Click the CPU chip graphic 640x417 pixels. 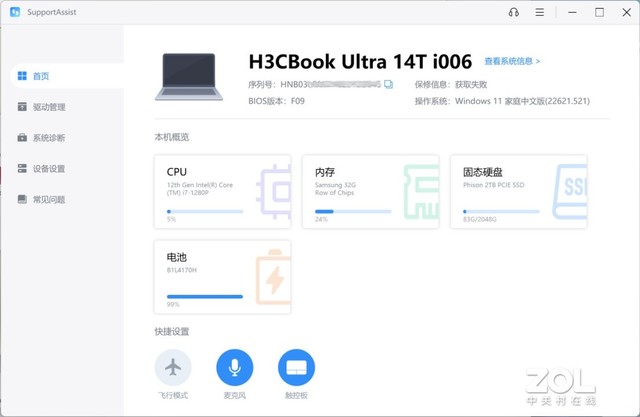tap(274, 191)
